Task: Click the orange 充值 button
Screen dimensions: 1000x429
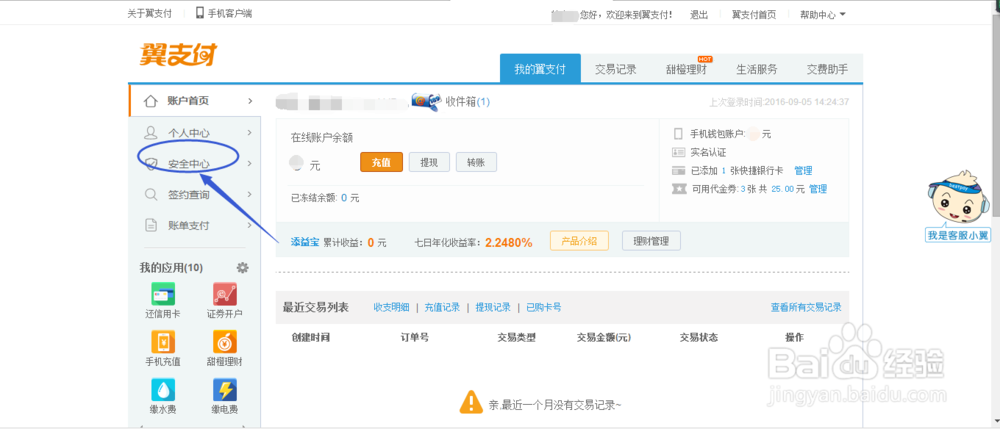Action: 381,162
